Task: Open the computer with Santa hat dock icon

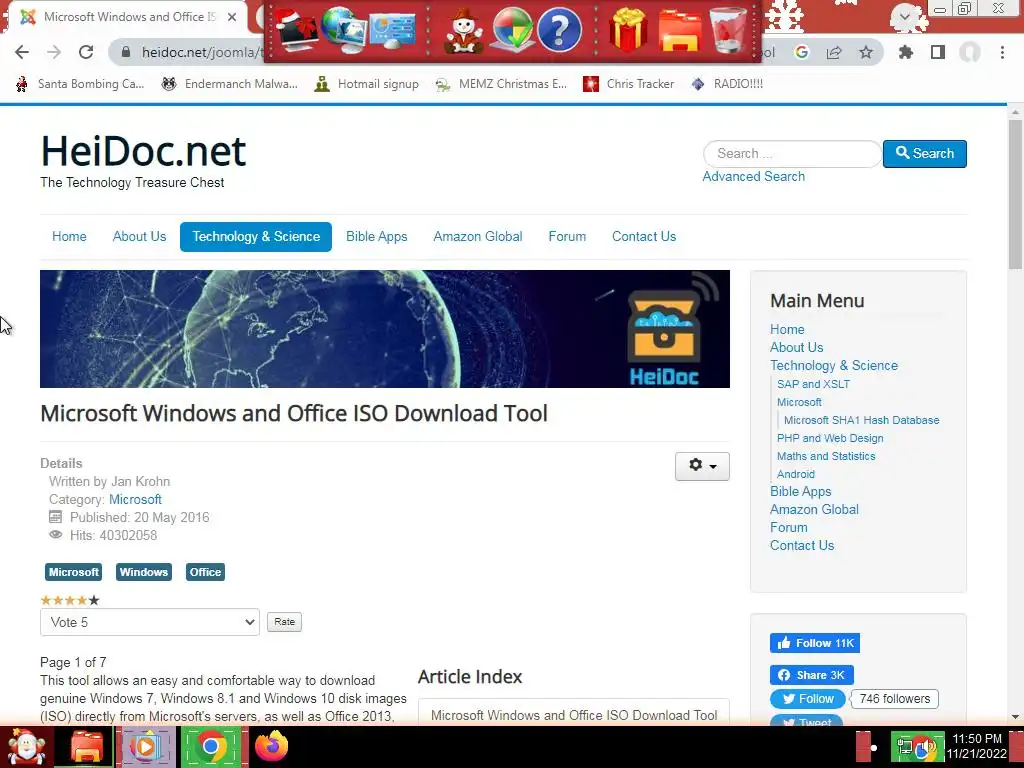Action: tap(296, 31)
